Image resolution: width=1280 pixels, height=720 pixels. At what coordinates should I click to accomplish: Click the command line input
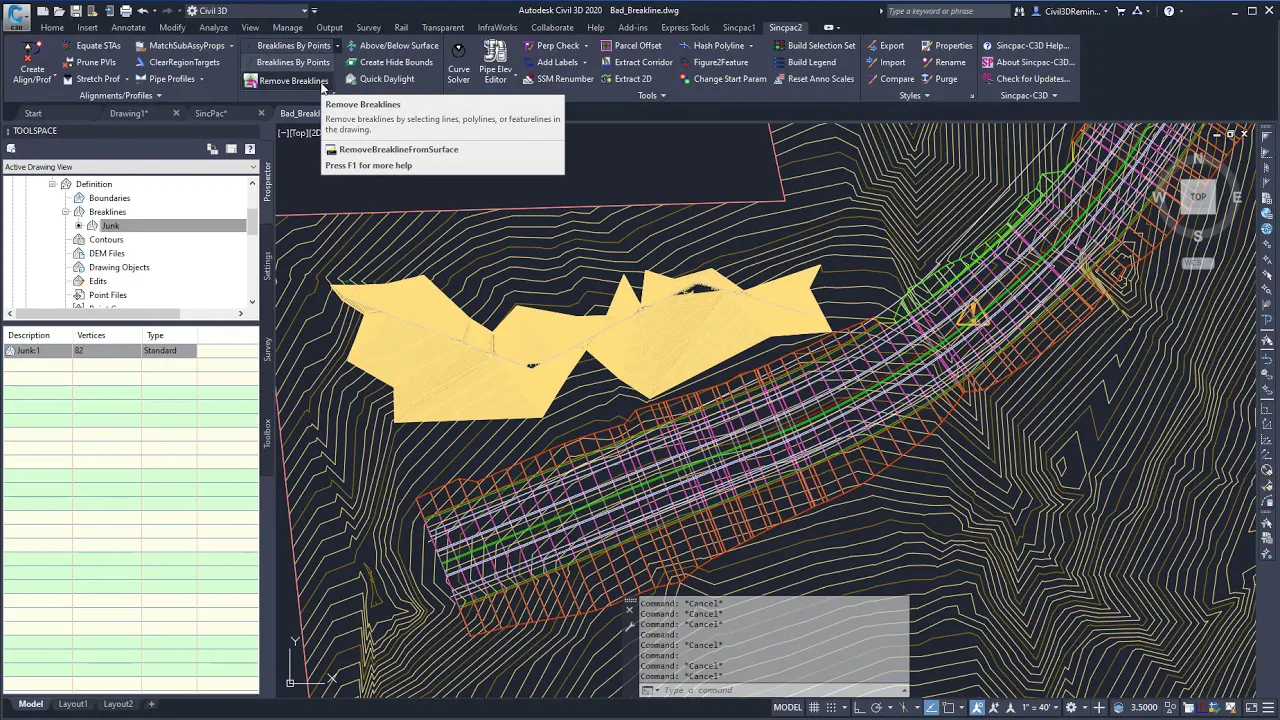pyautogui.click(x=780, y=690)
